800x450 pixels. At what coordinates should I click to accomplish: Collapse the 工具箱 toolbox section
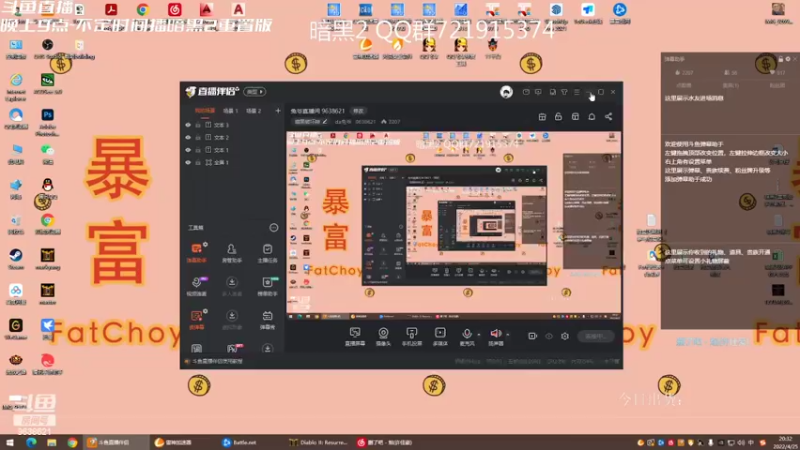(273, 228)
